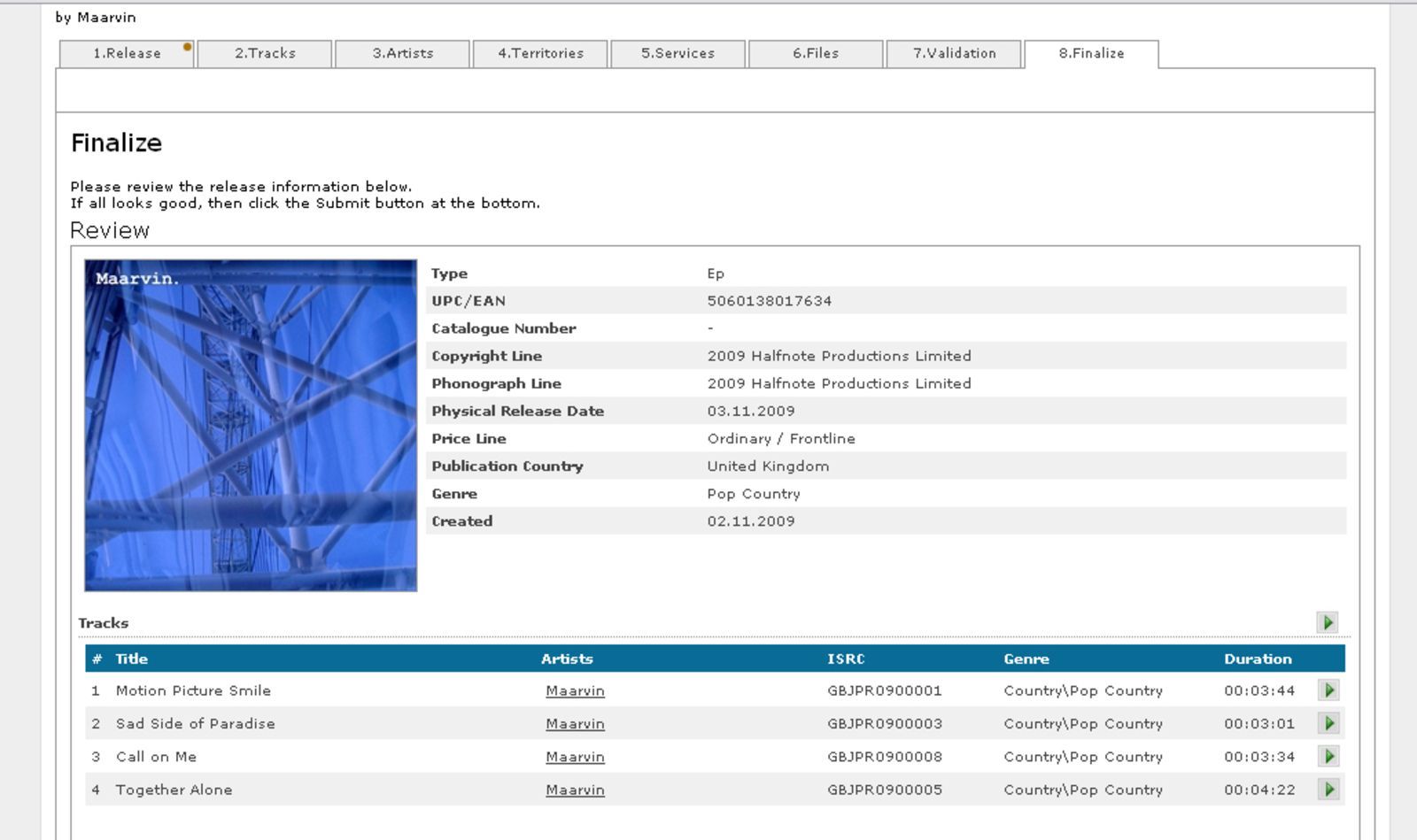The image size is (1417, 840).
Task: Click the Genre column header in tracks table
Action: pos(1026,659)
